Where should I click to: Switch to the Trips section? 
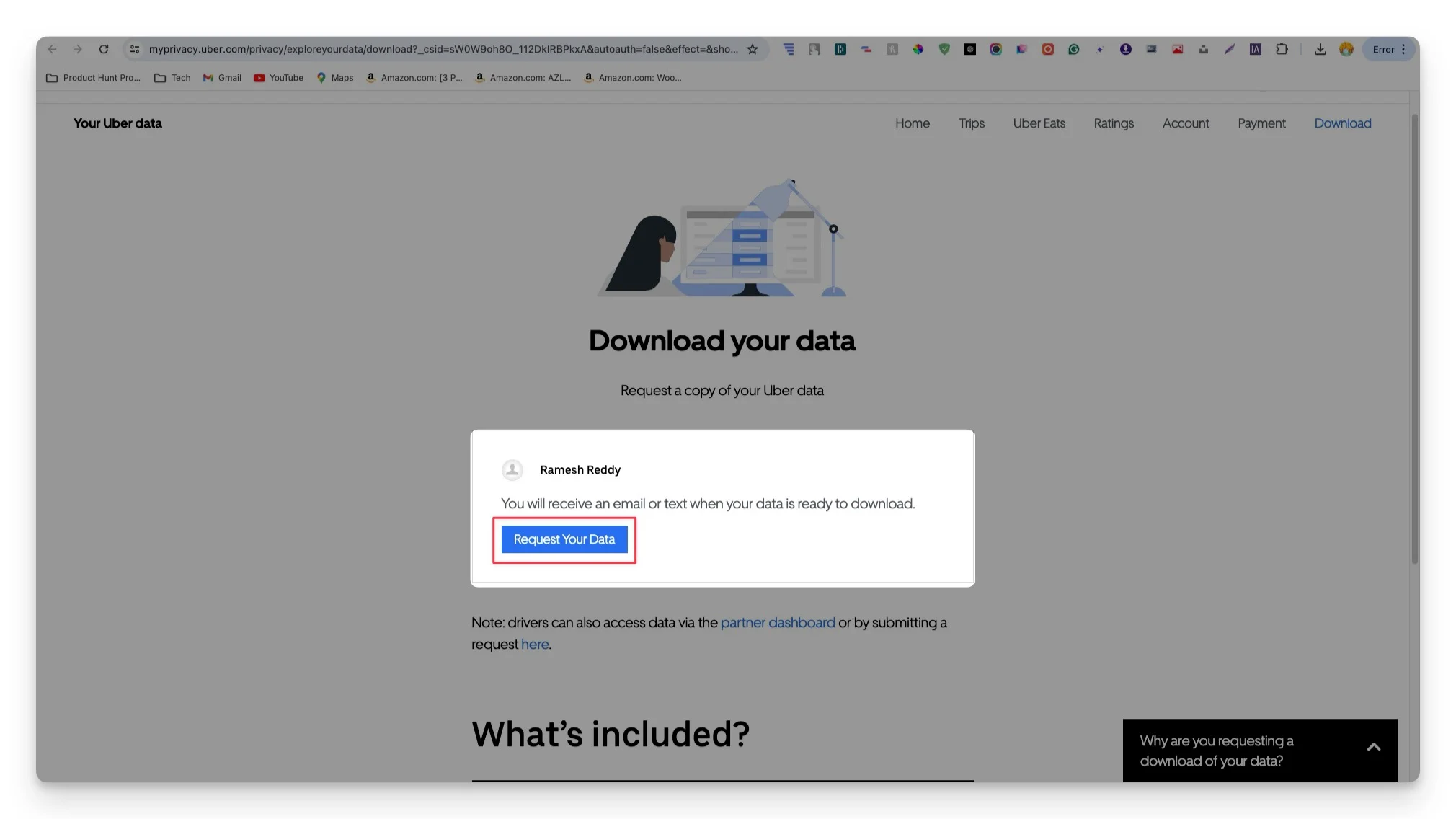972,123
